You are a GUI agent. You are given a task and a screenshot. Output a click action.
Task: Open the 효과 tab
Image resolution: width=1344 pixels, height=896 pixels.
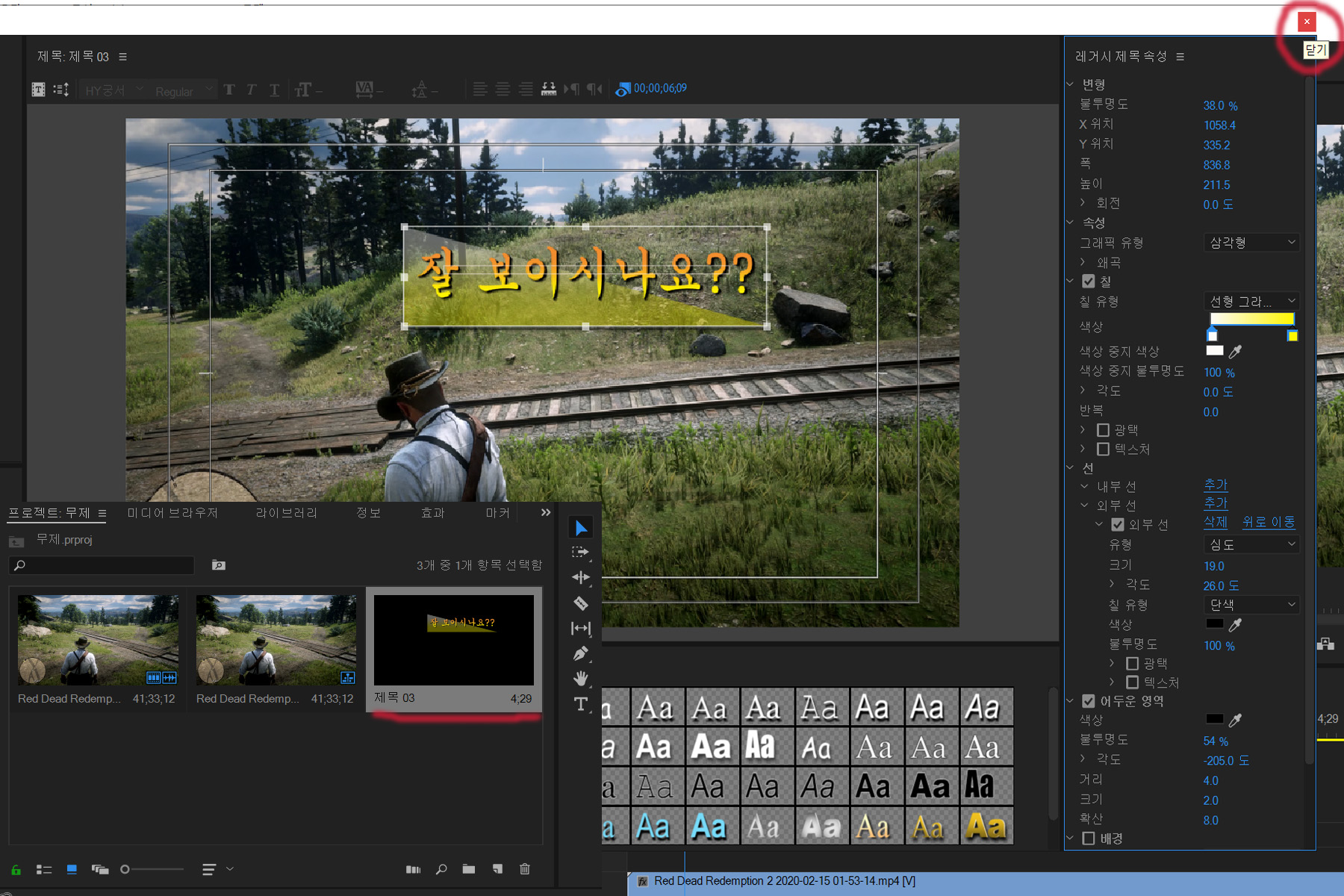pos(433,513)
